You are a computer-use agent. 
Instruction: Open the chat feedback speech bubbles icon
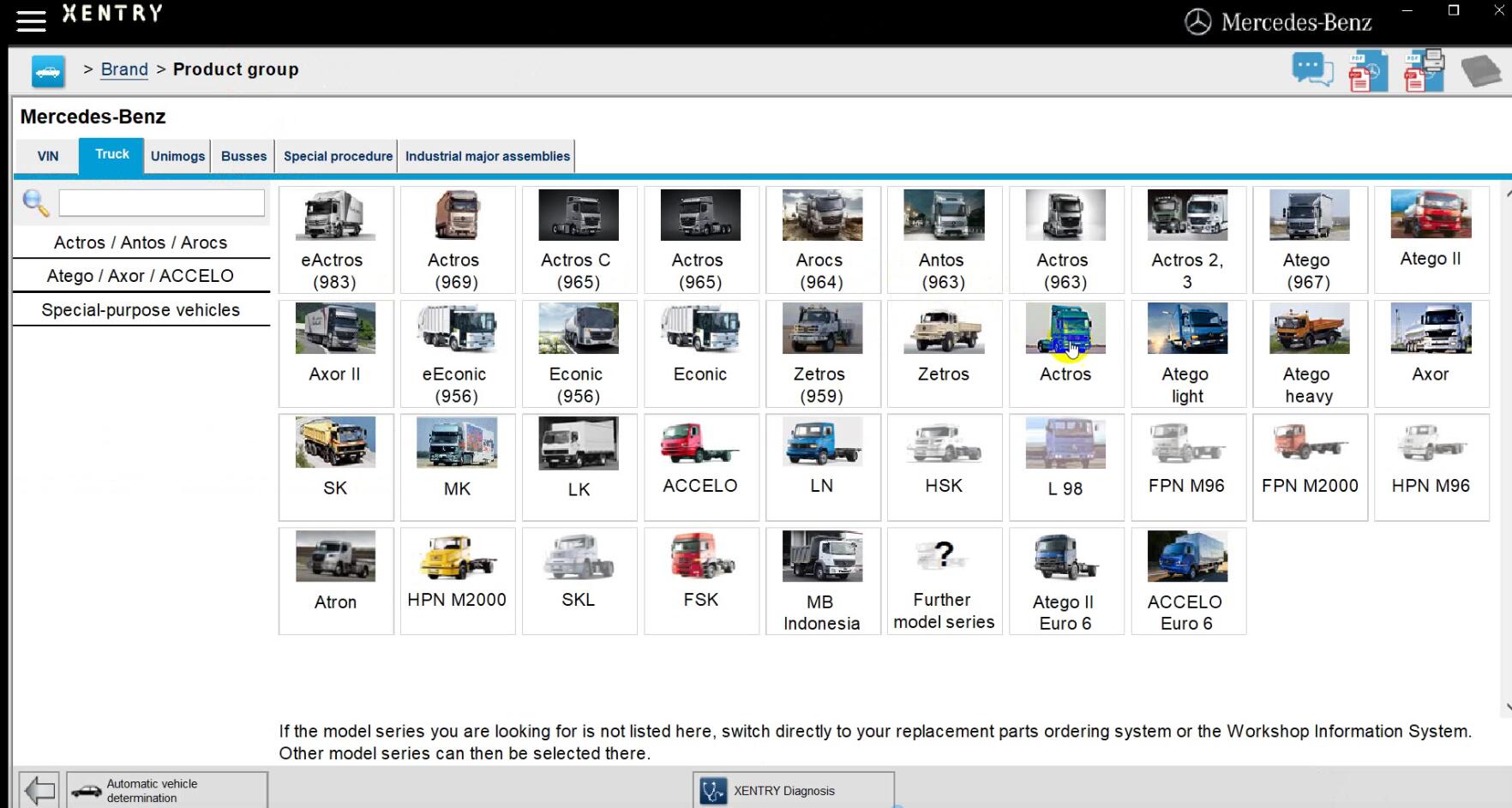click(x=1312, y=70)
